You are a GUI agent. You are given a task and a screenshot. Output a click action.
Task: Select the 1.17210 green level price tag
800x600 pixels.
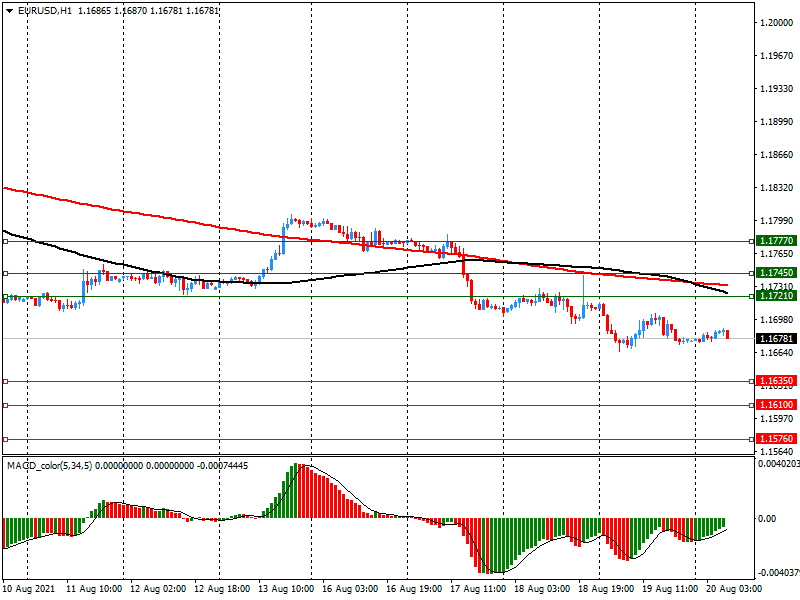click(776, 296)
